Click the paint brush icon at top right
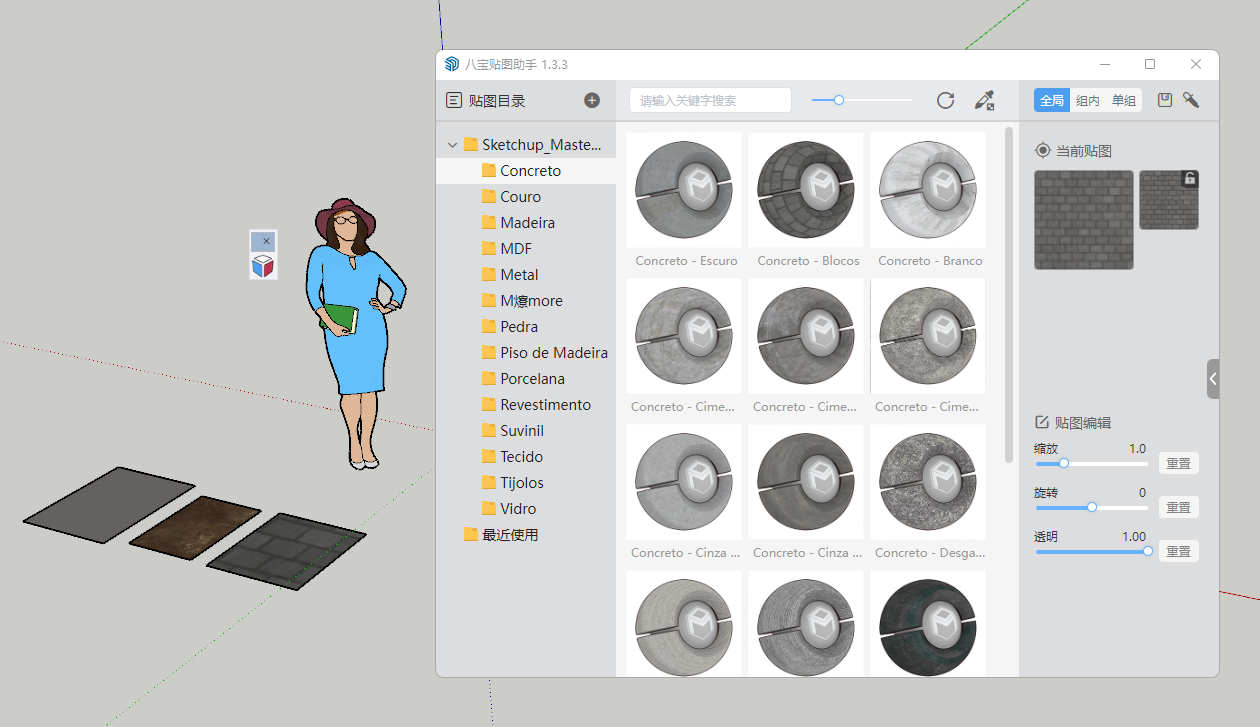The height and width of the screenshot is (727, 1260). (1191, 100)
